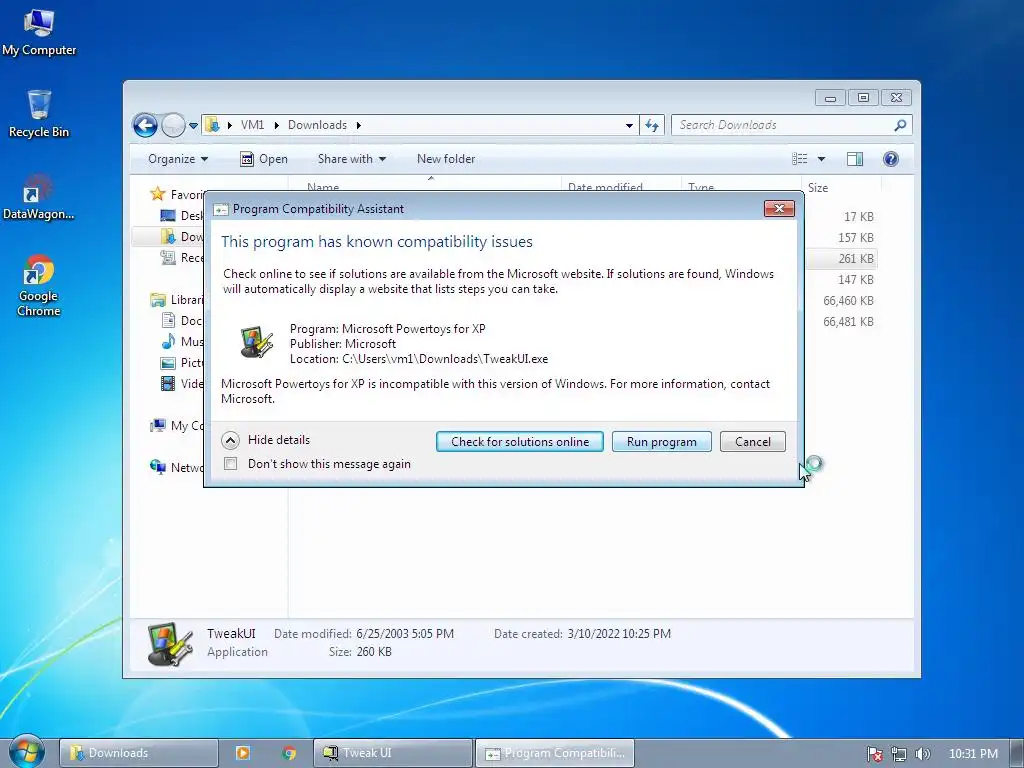This screenshot has height=768, width=1024.
Task: Switch to the Downloads taskbar button
Action: (138, 753)
